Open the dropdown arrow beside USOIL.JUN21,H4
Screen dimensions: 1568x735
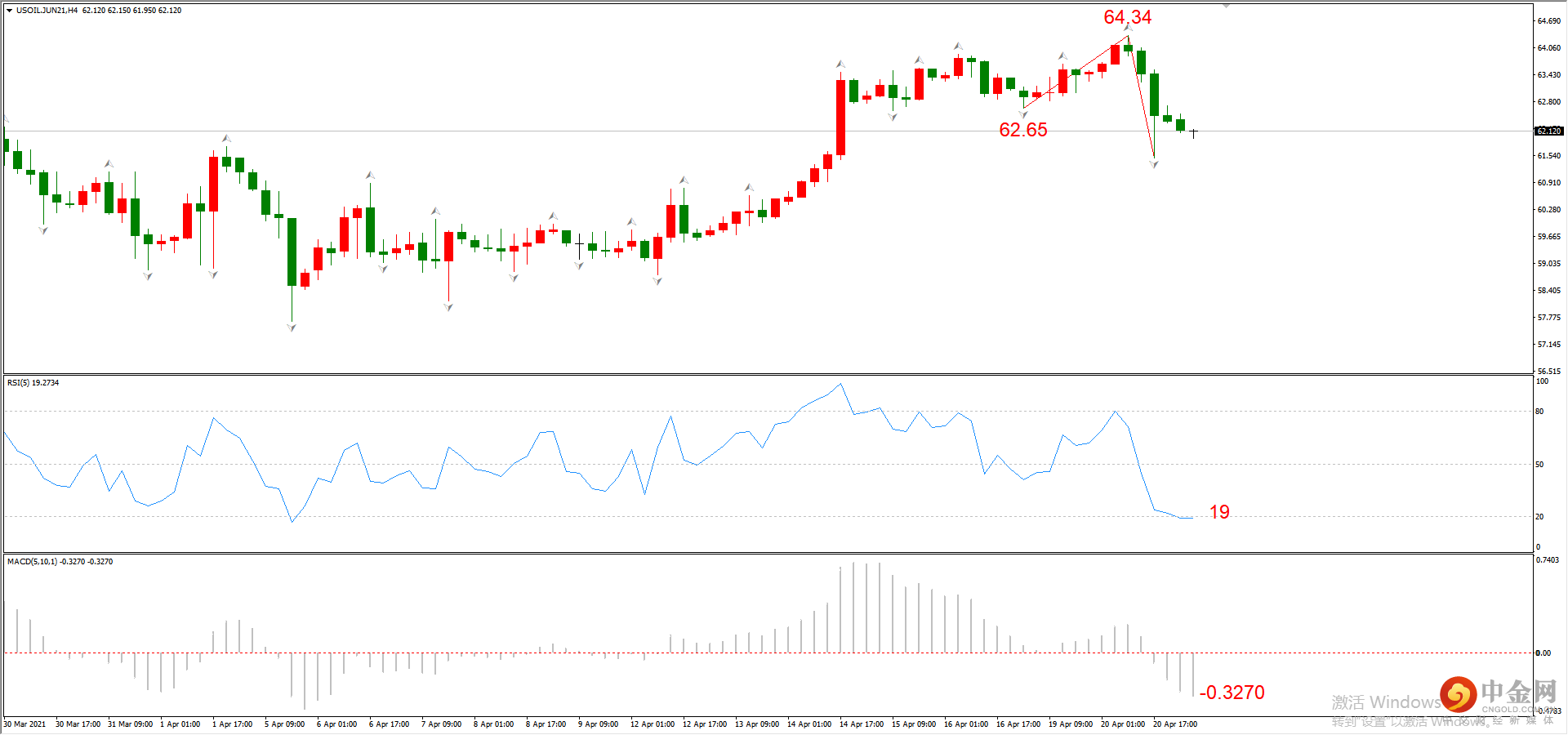[x=10, y=11]
